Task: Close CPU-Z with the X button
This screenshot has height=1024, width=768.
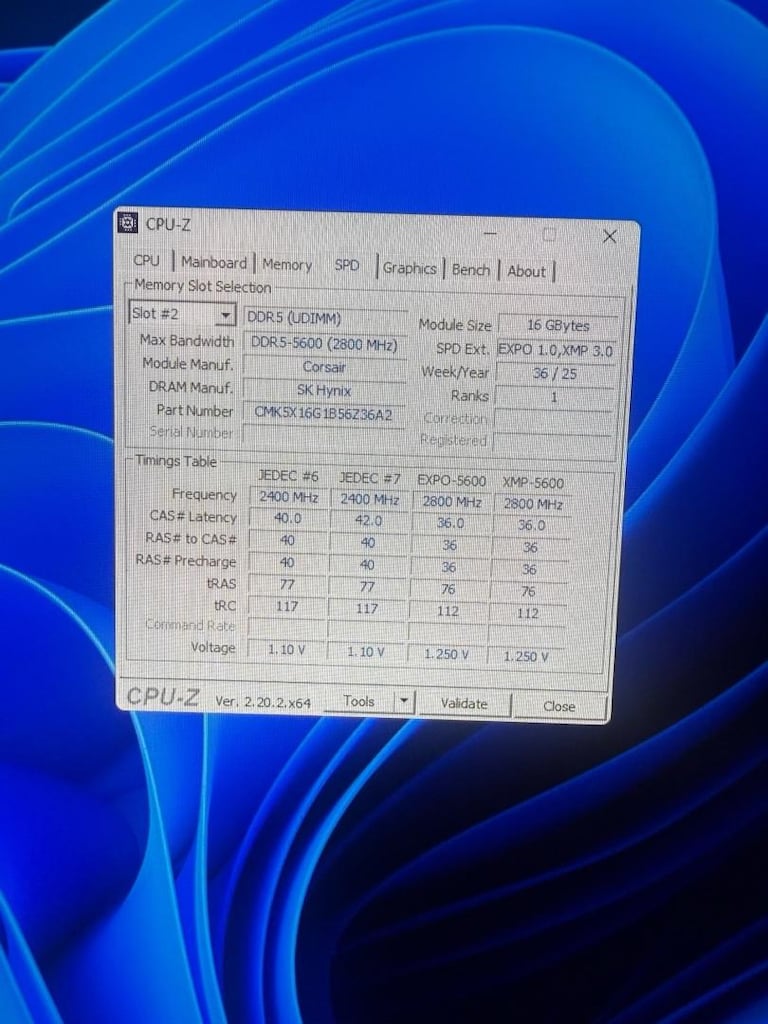Action: coord(609,236)
